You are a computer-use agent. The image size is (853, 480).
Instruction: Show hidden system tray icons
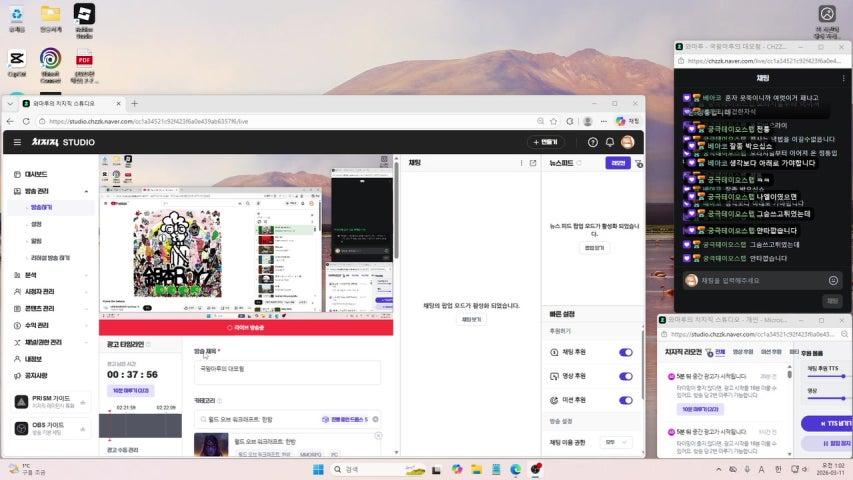pyautogui.click(x=718, y=469)
